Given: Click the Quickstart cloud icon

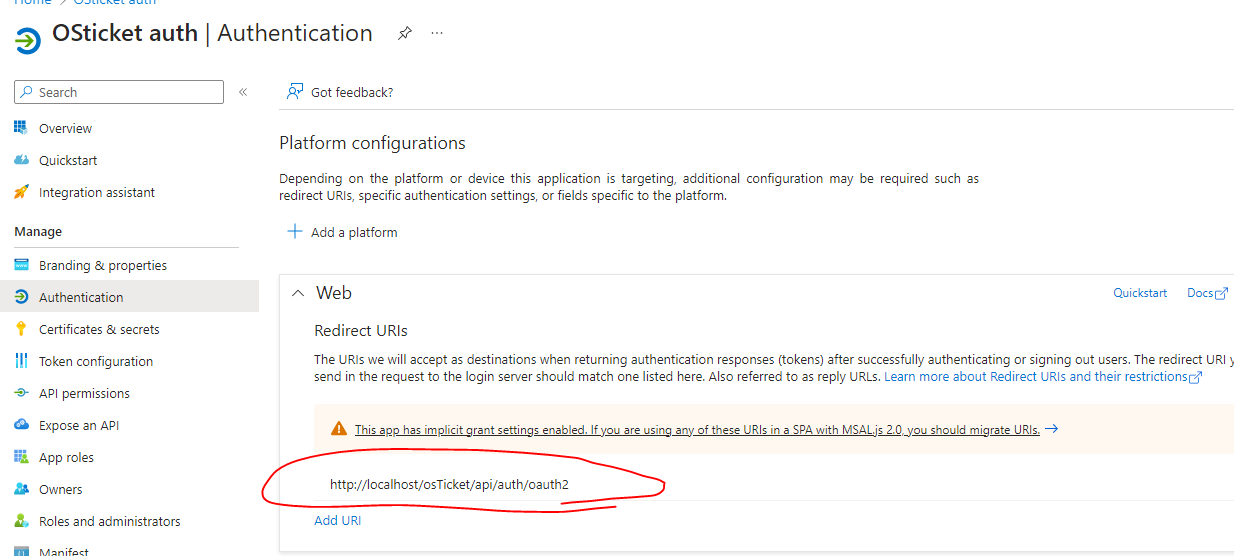Looking at the screenshot, I should click(x=21, y=160).
